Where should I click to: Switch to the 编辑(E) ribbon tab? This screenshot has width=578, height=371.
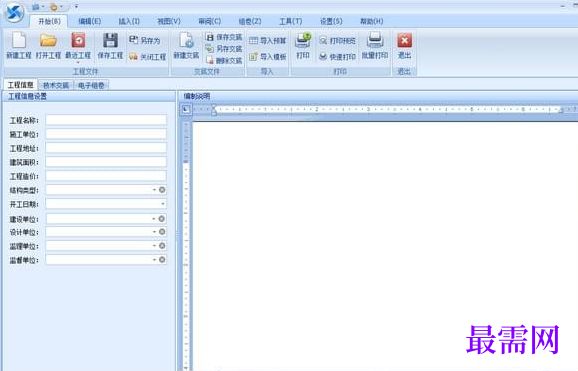(90, 21)
